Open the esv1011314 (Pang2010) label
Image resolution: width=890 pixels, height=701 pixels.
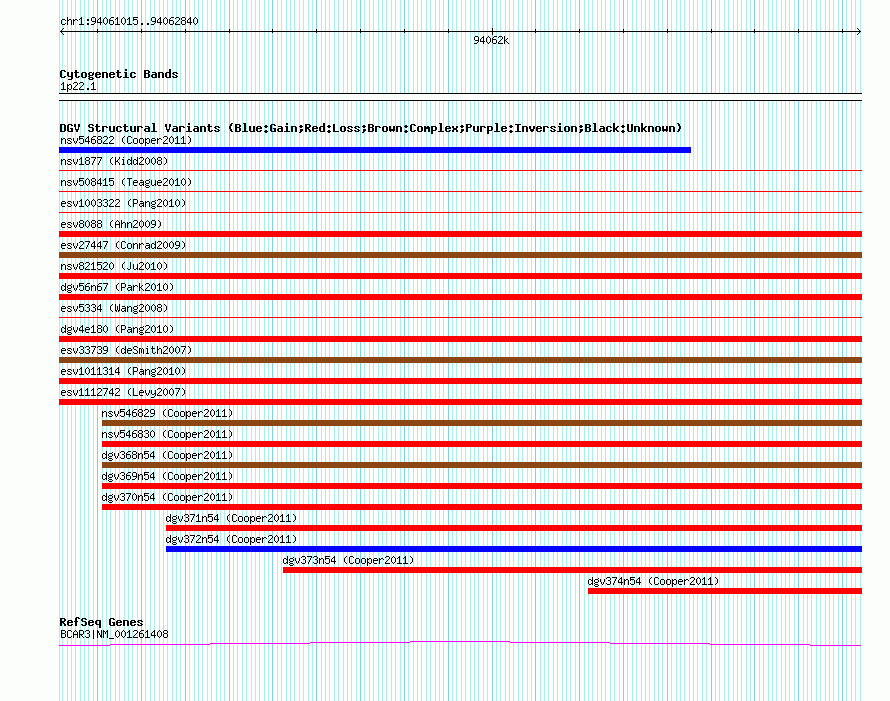point(123,371)
